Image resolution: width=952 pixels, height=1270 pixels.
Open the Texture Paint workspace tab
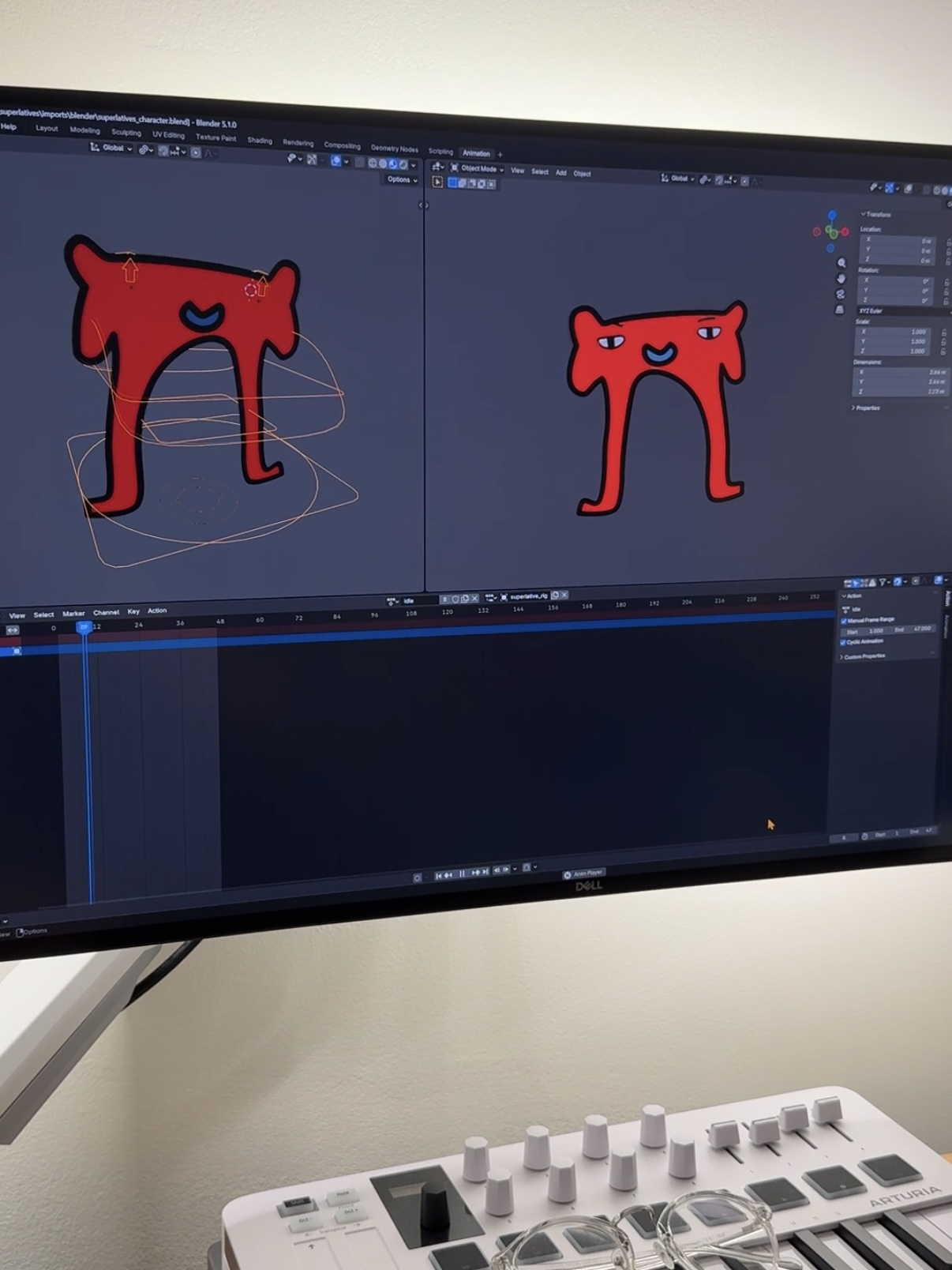(216, 137)
